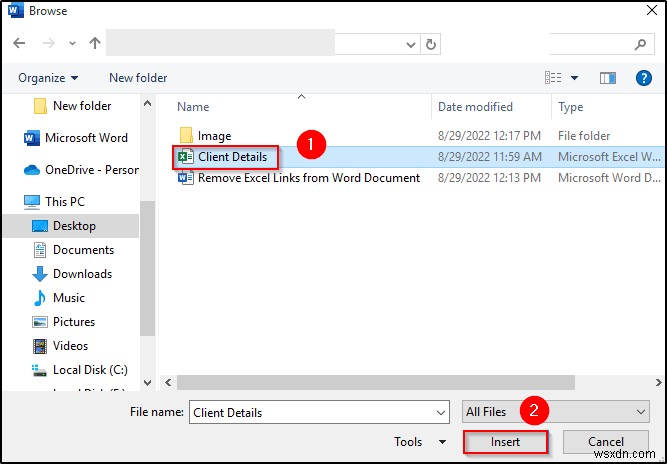Select Desktop in navigation pane

pos(71,226)
